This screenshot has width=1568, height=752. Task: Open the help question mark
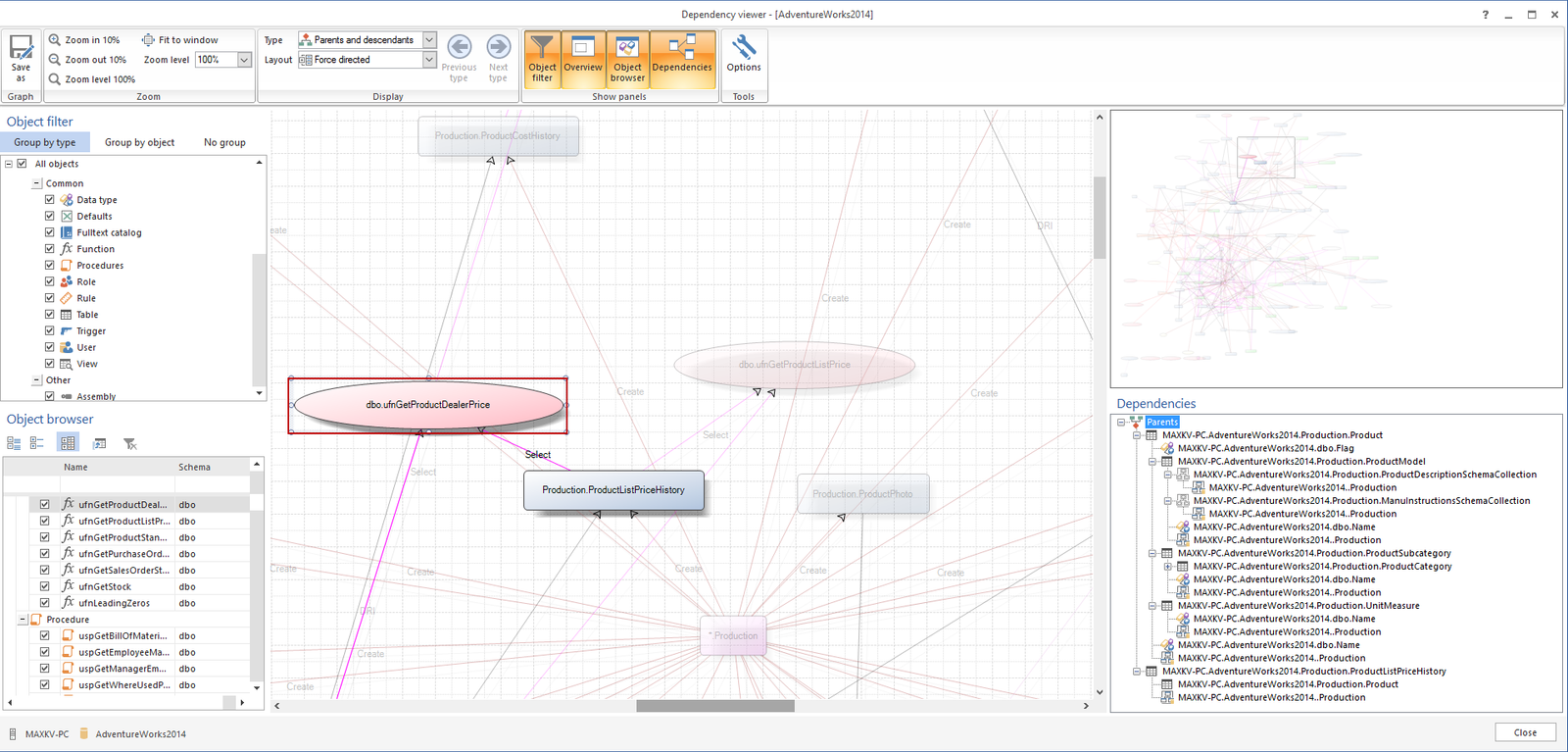[x=1485, y=15]
